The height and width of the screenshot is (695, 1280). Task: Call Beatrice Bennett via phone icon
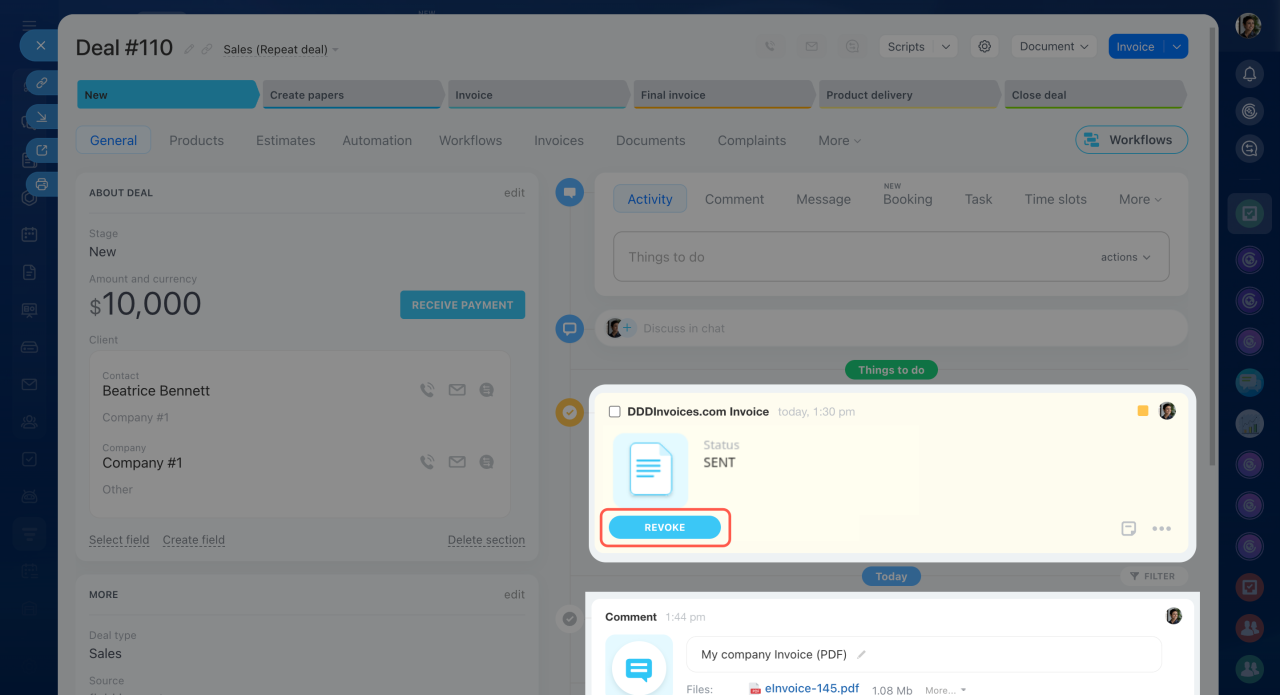coord(427,390)
